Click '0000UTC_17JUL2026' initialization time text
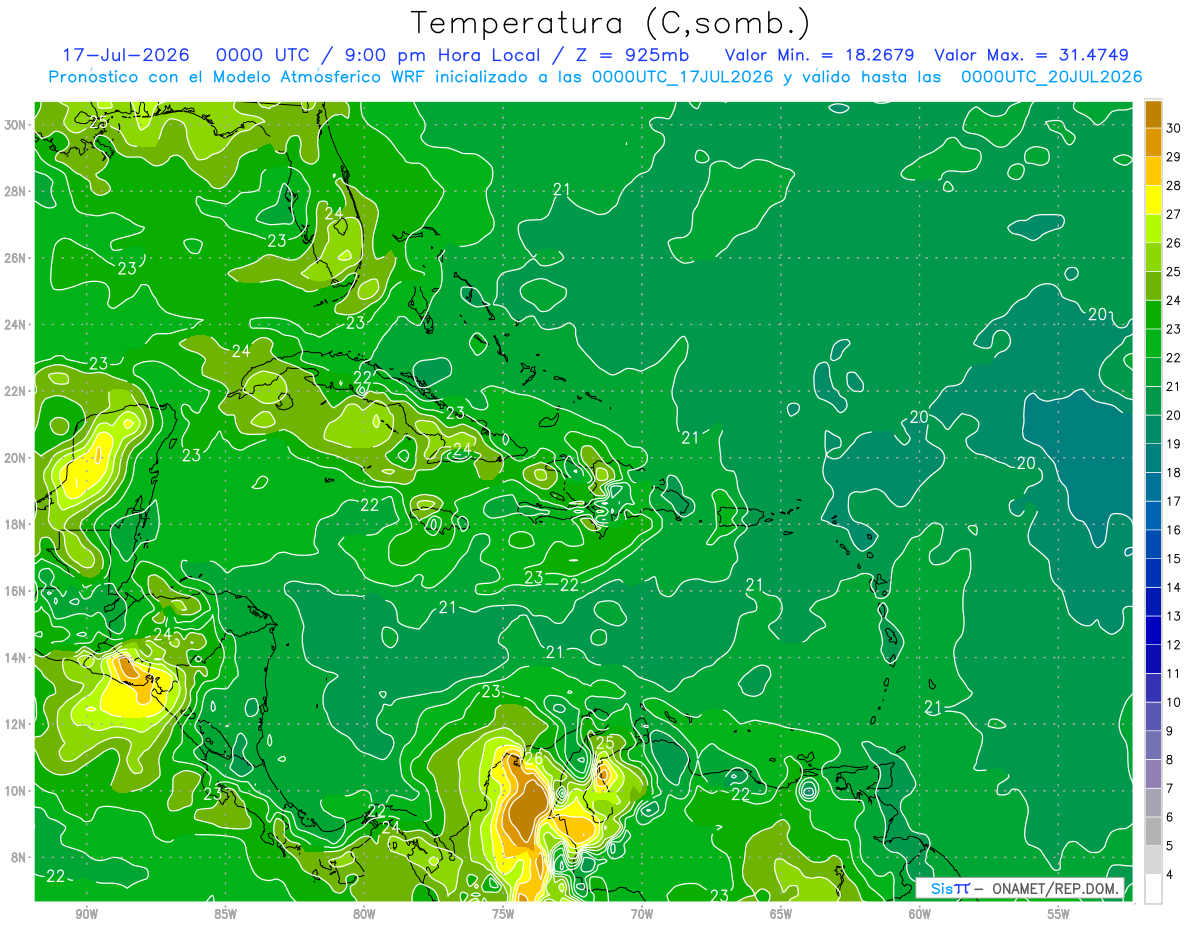 (x=682, y=77)
